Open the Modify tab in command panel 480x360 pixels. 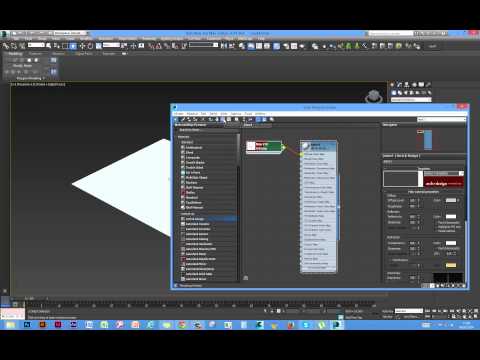pos(399,85)
